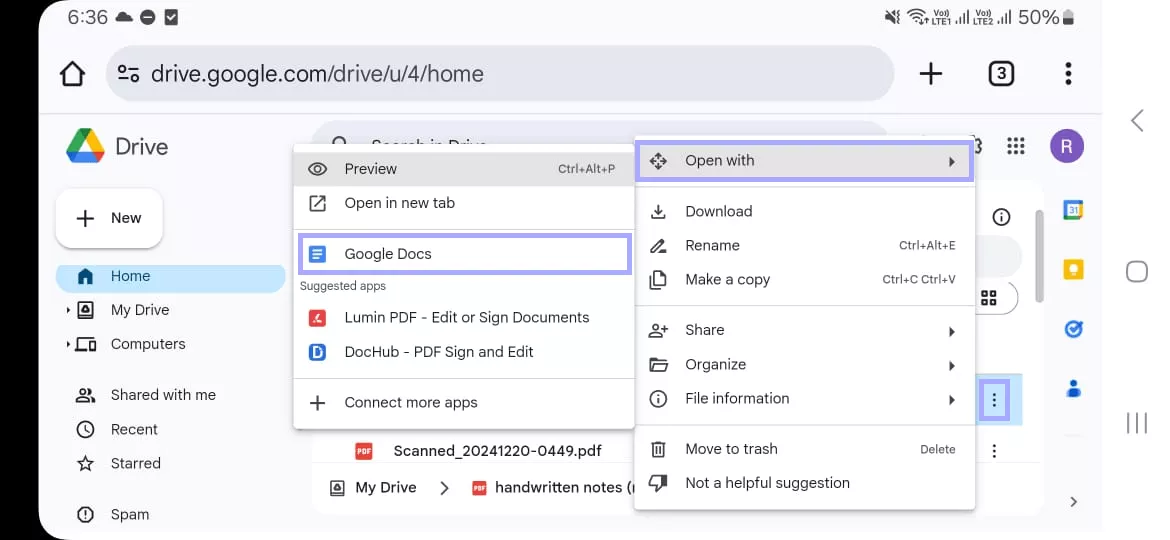The height and width of the screenshot is (540, 1170).
Task: Expand the side panel chevron at bottom right
Action: click(x=1073, y=502)
